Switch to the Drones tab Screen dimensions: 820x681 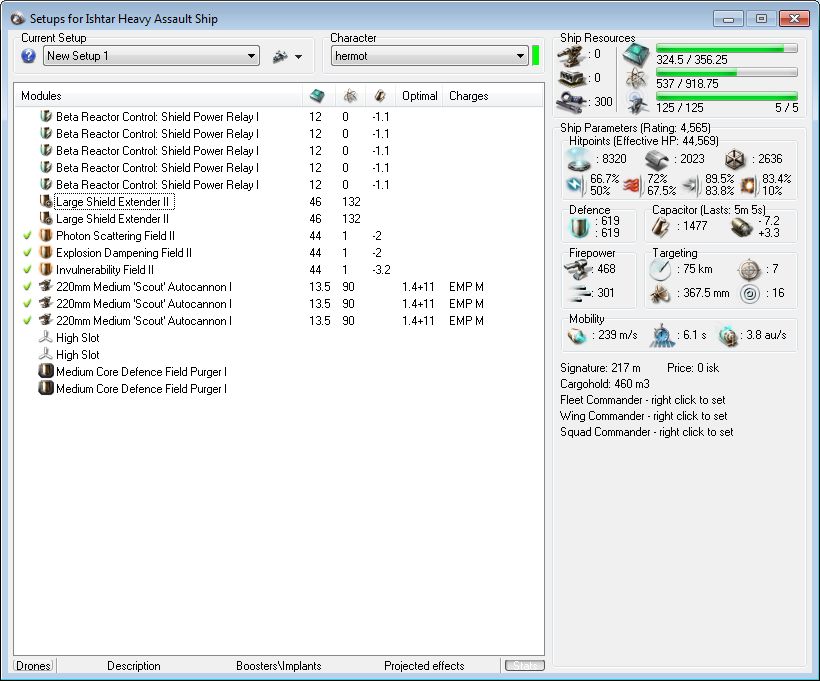coord(33,666)
